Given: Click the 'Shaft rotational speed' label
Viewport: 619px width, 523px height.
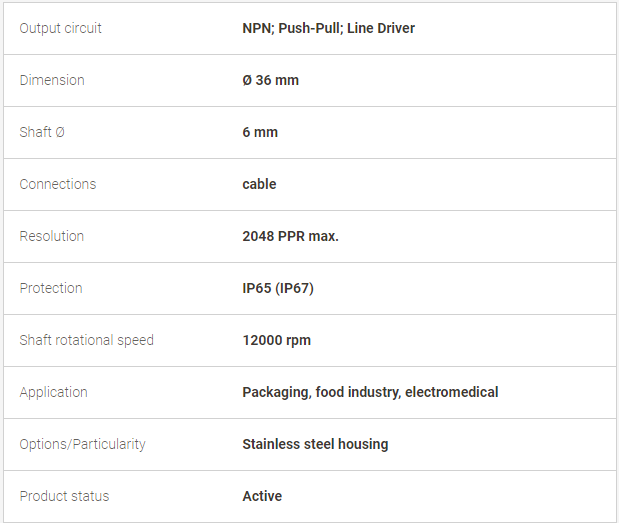Looking at the screenshot, I should (87, 340).
